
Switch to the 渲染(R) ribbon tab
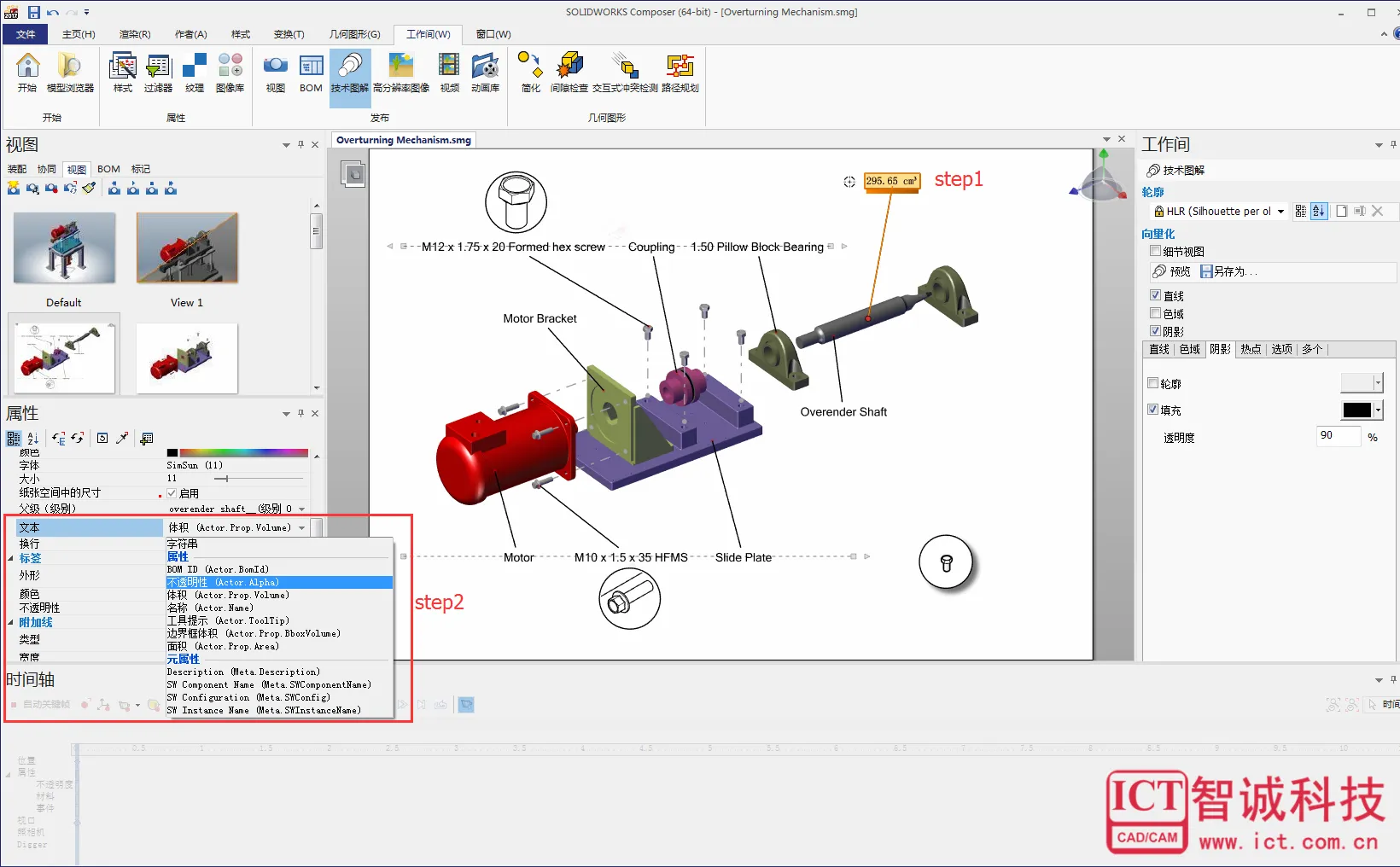[x=135, y=34]
